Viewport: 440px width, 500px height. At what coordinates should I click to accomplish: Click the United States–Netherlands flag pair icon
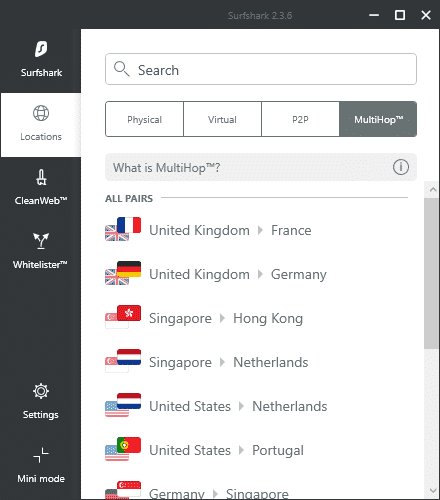pos(123,405)
